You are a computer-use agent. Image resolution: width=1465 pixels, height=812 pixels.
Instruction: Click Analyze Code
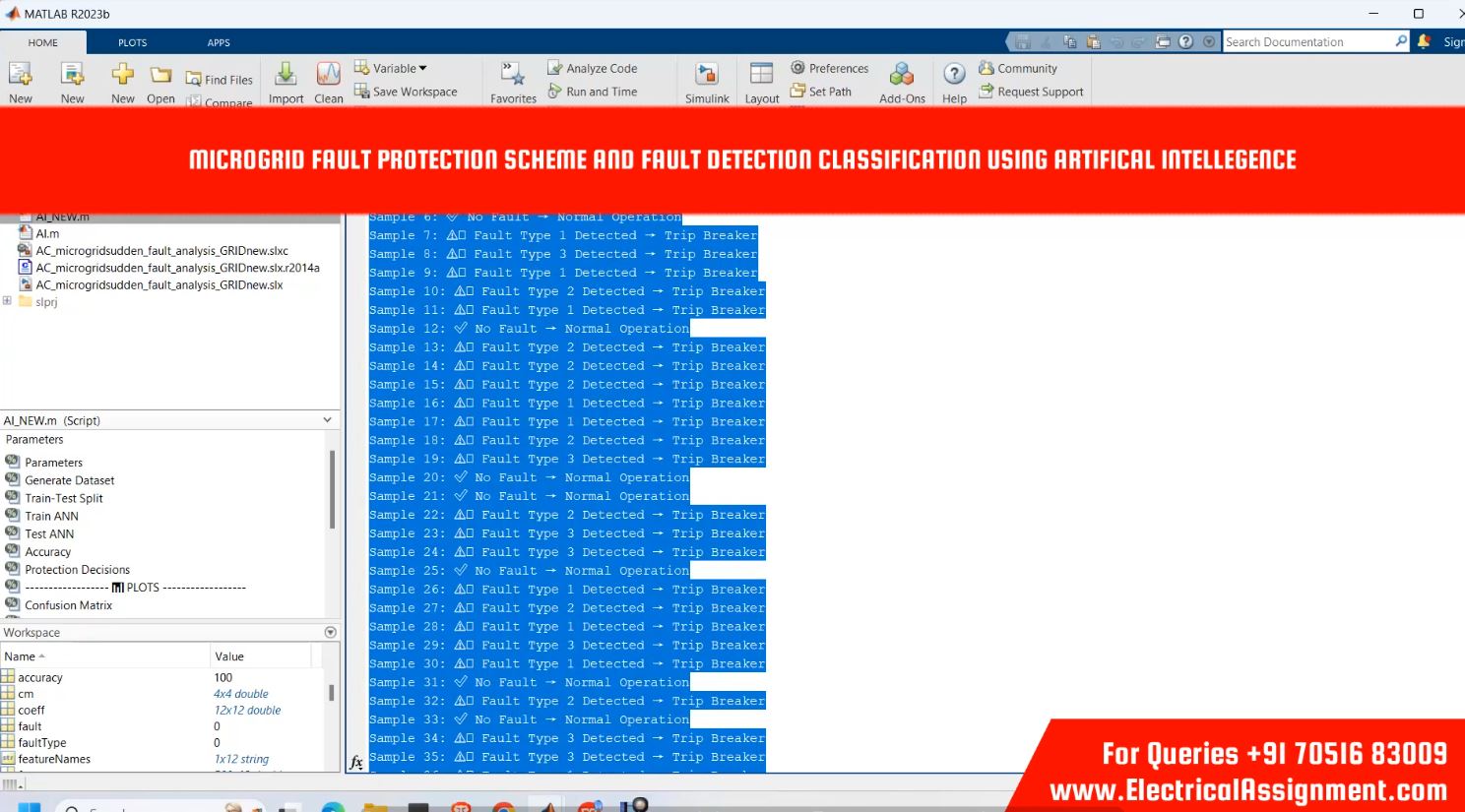click(592, 68)
